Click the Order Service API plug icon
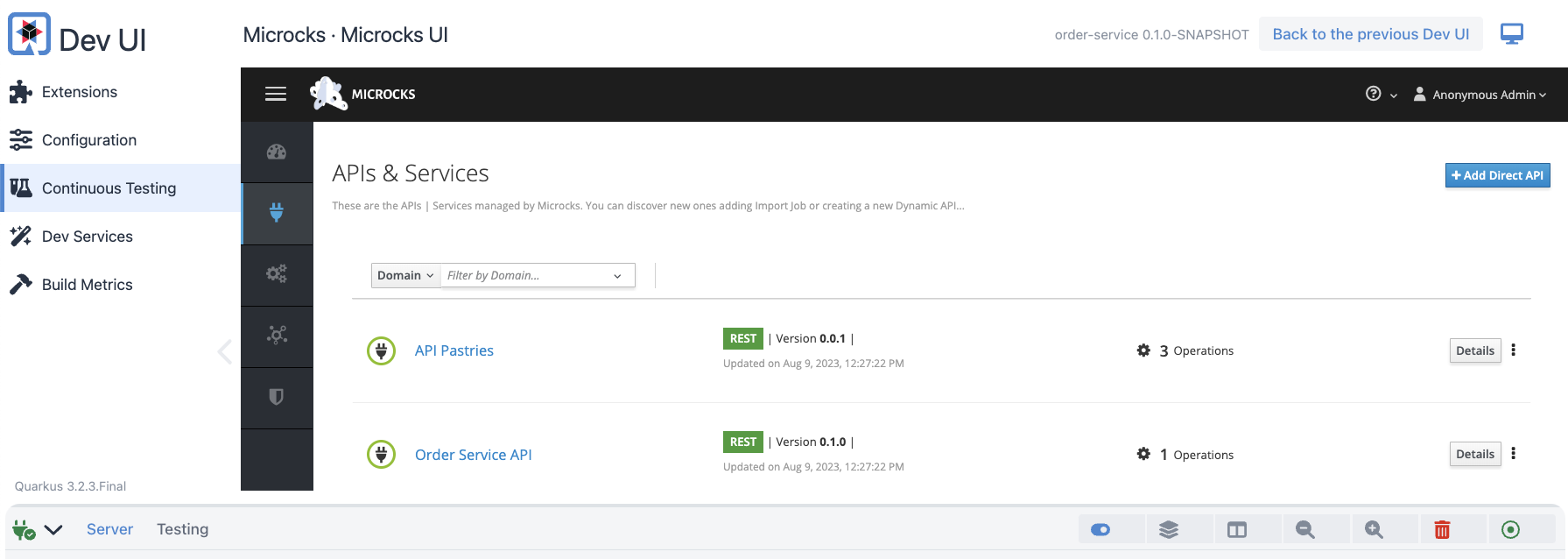1568x559 pixels. pos(381,454)
